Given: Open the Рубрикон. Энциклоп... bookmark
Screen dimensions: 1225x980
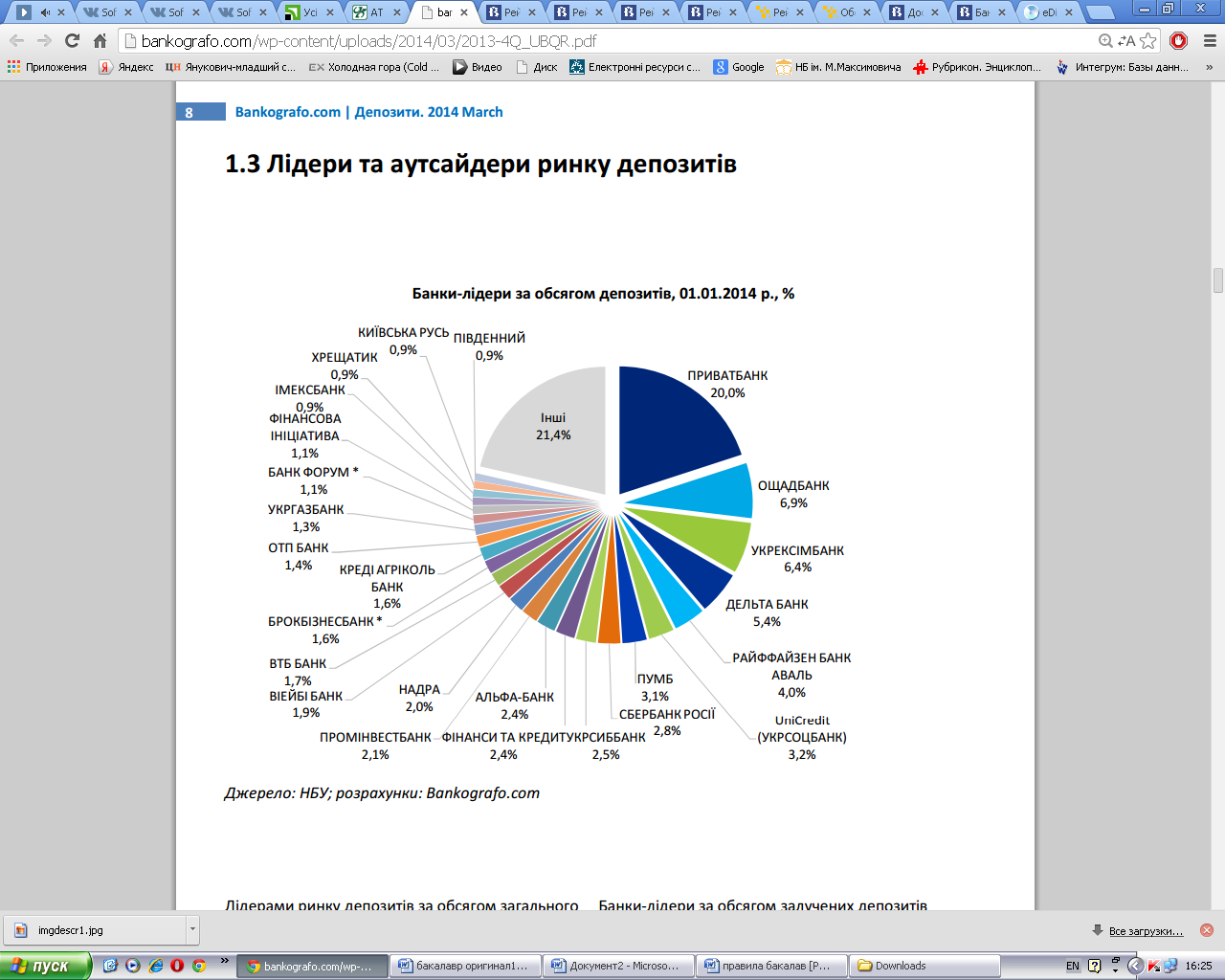Looking at the screenshot, I should coord(977,67).
